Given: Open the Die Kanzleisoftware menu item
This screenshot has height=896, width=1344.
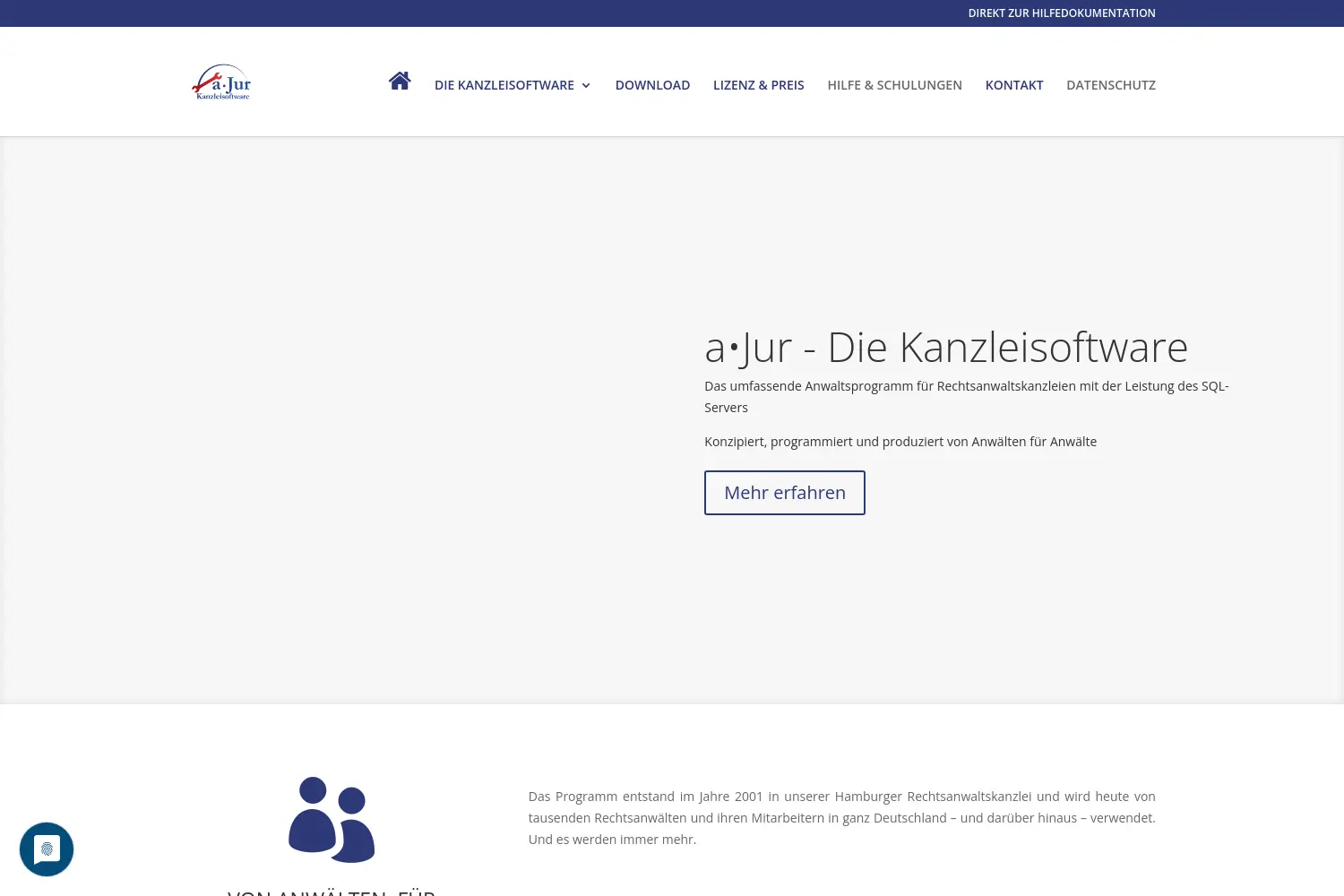Looking at the screenshot, I should coord(504,85).
